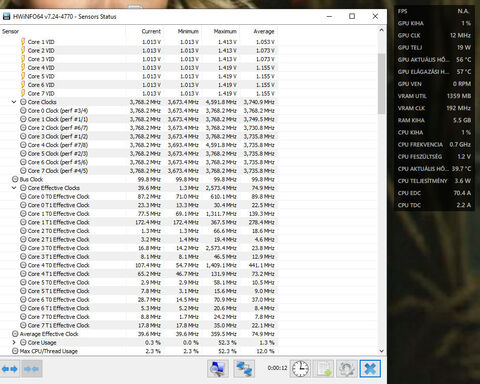Select Core 6 T1 Effective Clock row
The width and height of the screenshot is (480, 384).
pos(139,308)
